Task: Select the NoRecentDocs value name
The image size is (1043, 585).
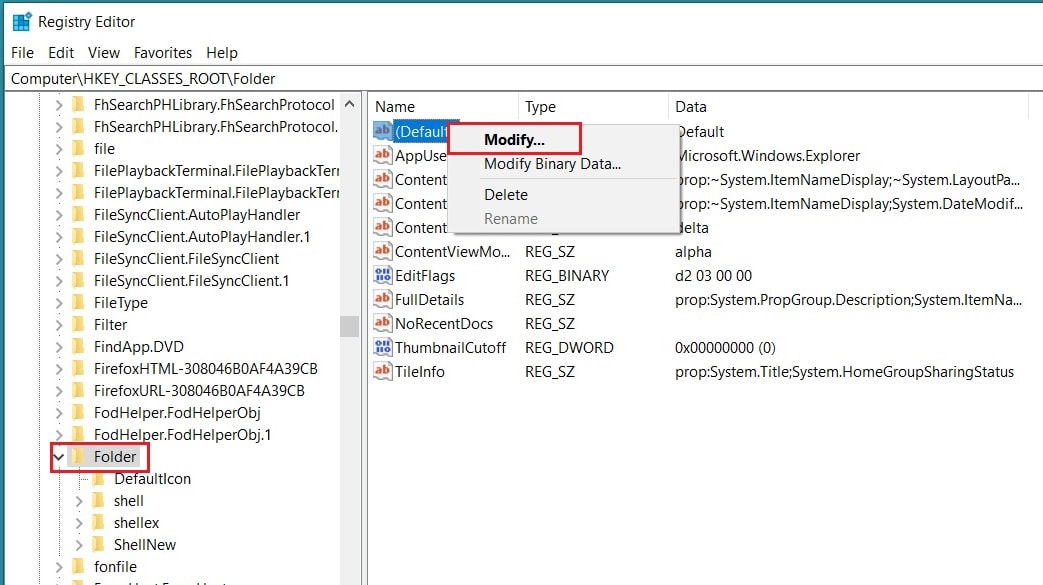Action: (444, 323)
